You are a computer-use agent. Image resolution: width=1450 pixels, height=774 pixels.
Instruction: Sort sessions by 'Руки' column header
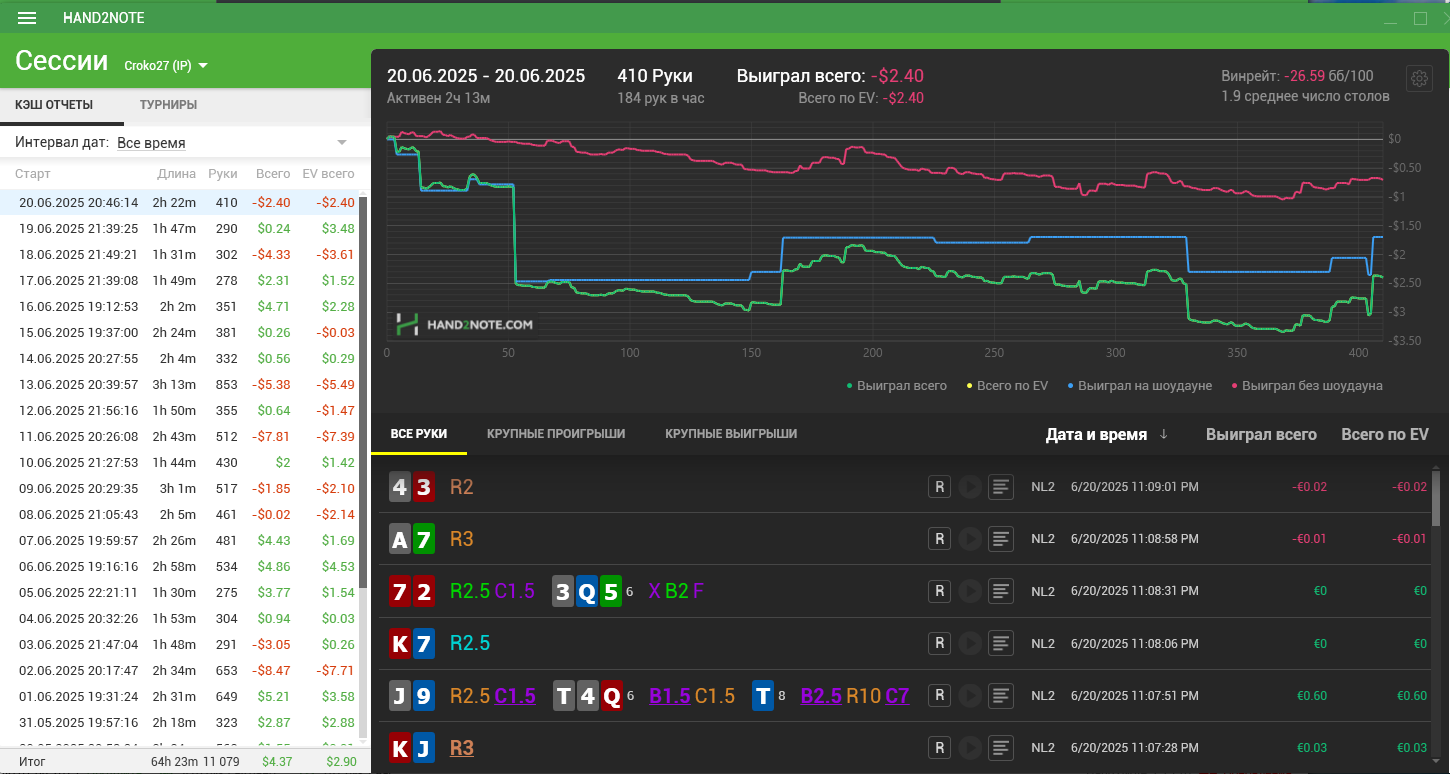click(223, 173)
